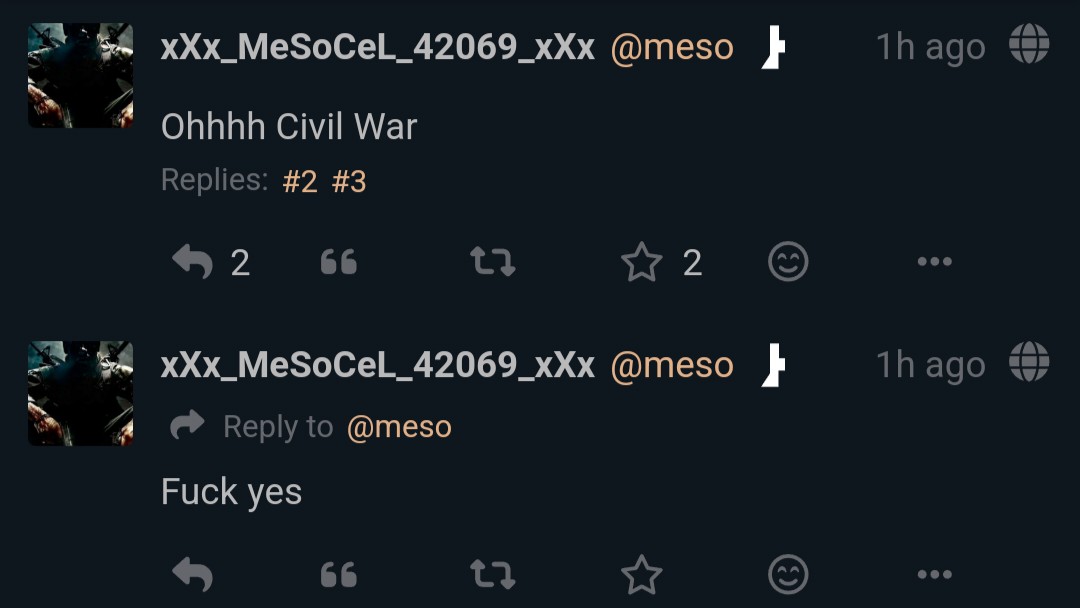1080x608 pixels.
Task: Open the '1h ago' timestamp of second post
Action: [x=931, y=365]
